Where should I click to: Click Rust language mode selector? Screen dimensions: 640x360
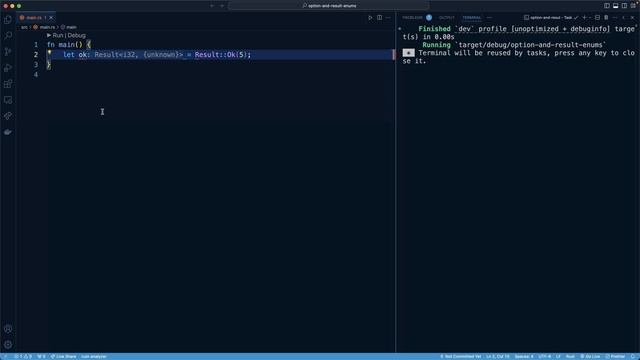click(x=570, y=356)
